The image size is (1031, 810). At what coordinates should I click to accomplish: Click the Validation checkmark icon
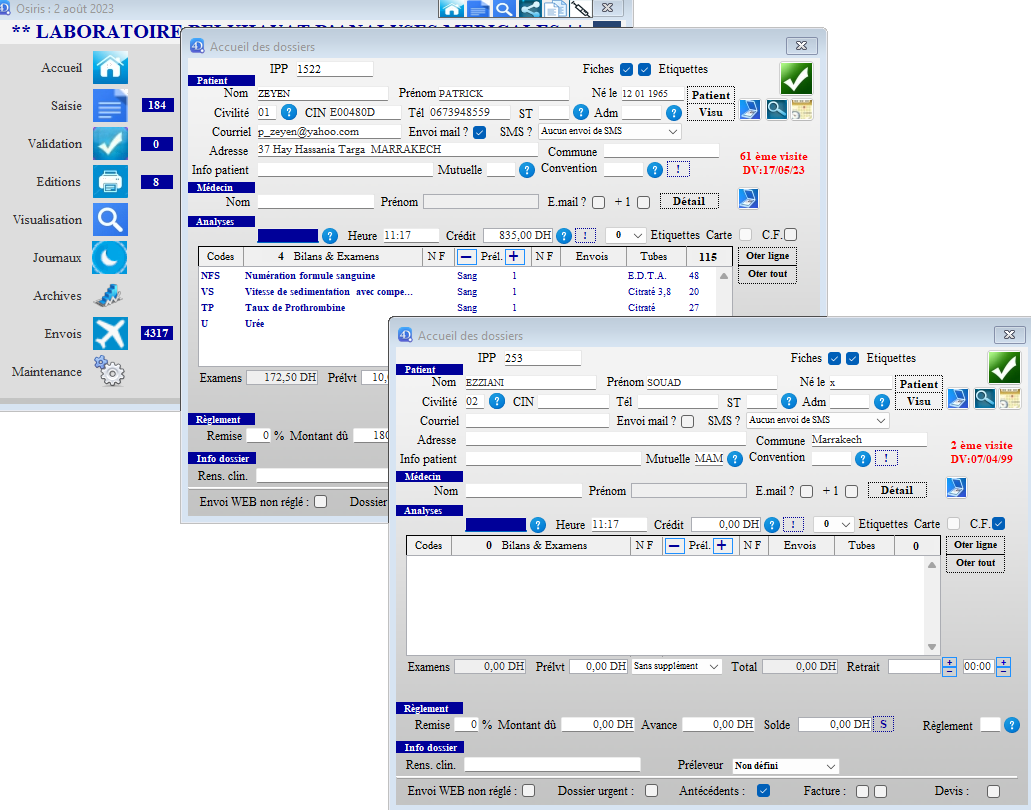[x=110, y=143]
